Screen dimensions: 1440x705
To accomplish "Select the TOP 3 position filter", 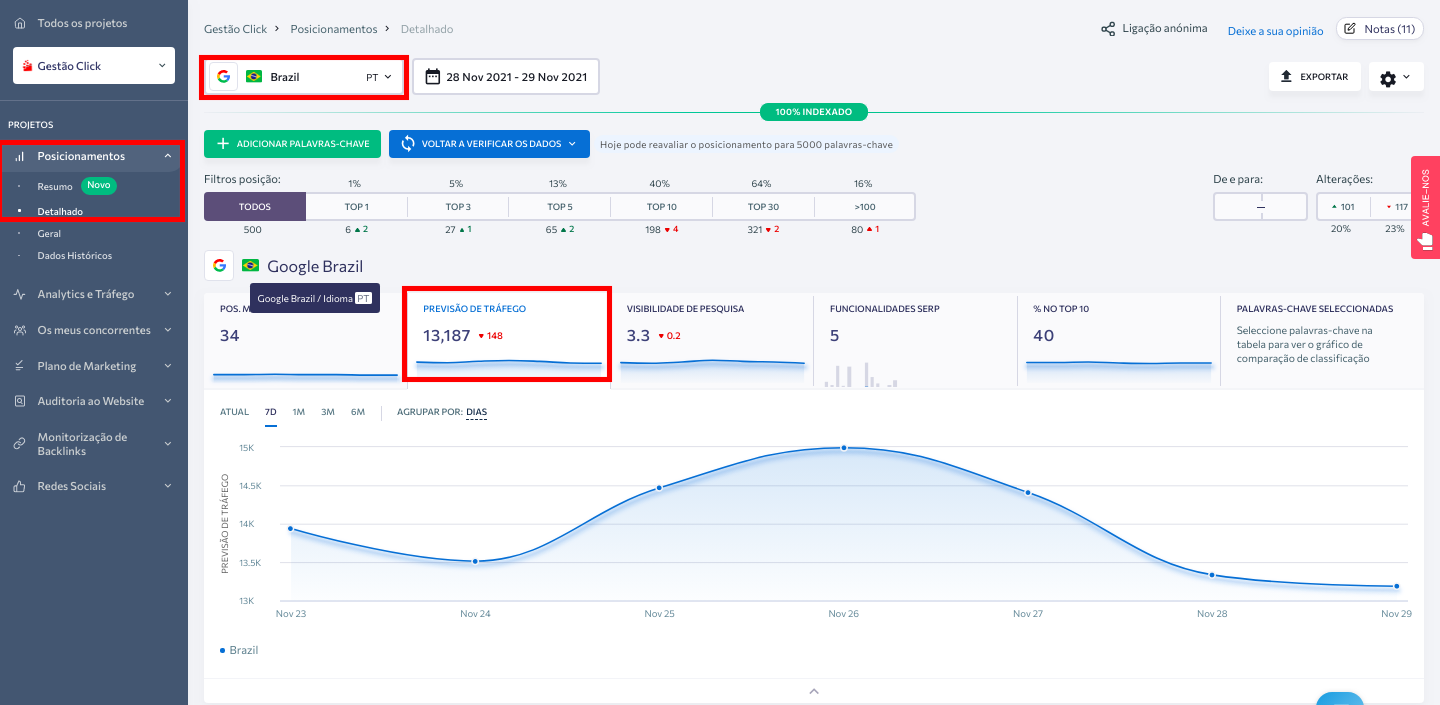I will click(x=458, y=207).
